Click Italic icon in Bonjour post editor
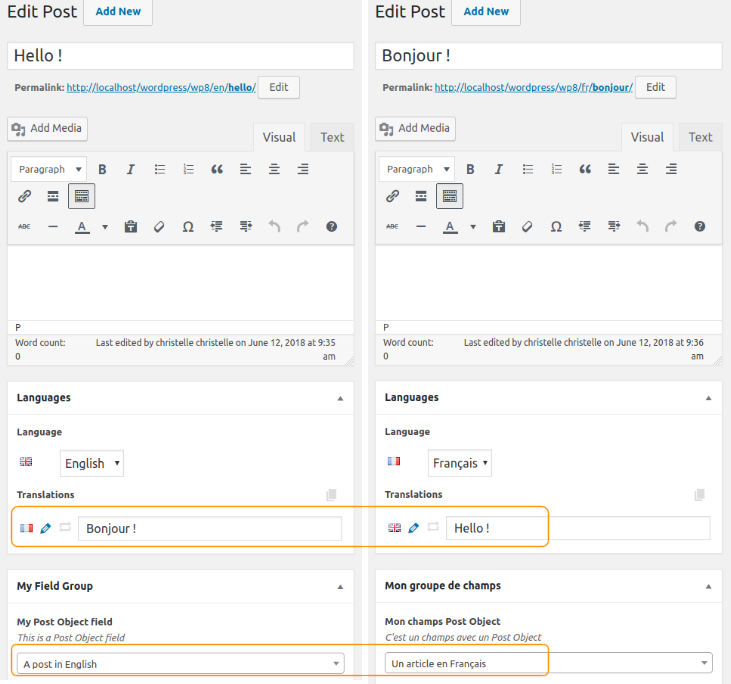This screenshot has height=684, width=731. pos(499,169)
